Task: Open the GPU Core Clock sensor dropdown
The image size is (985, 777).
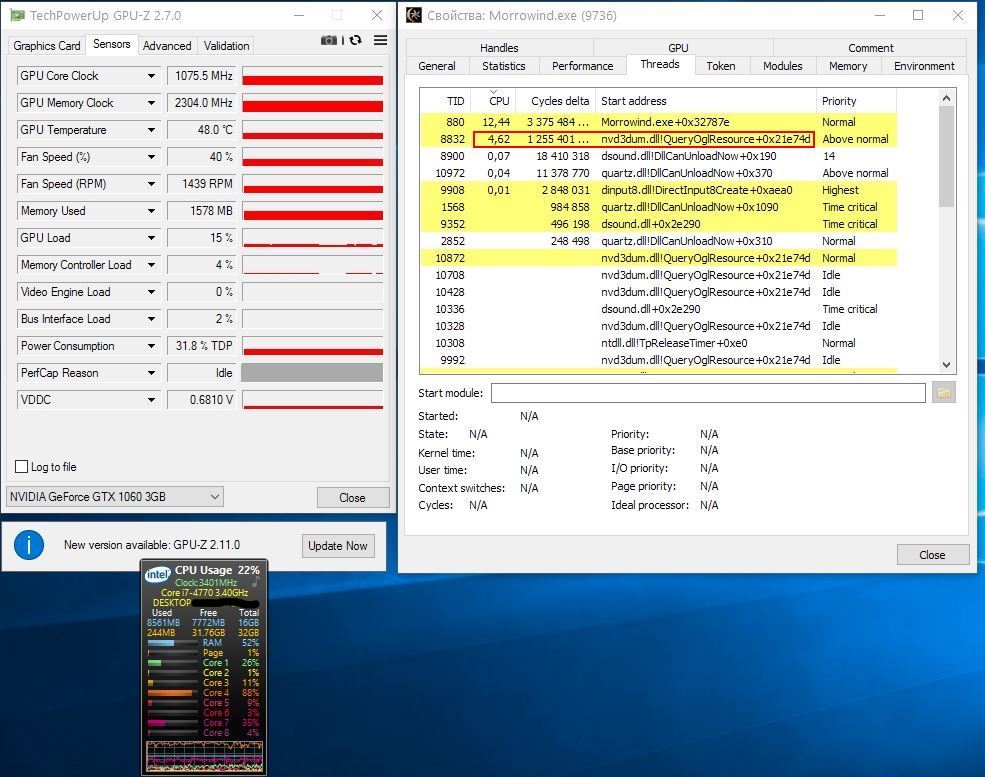Action: tap(151, 76)
